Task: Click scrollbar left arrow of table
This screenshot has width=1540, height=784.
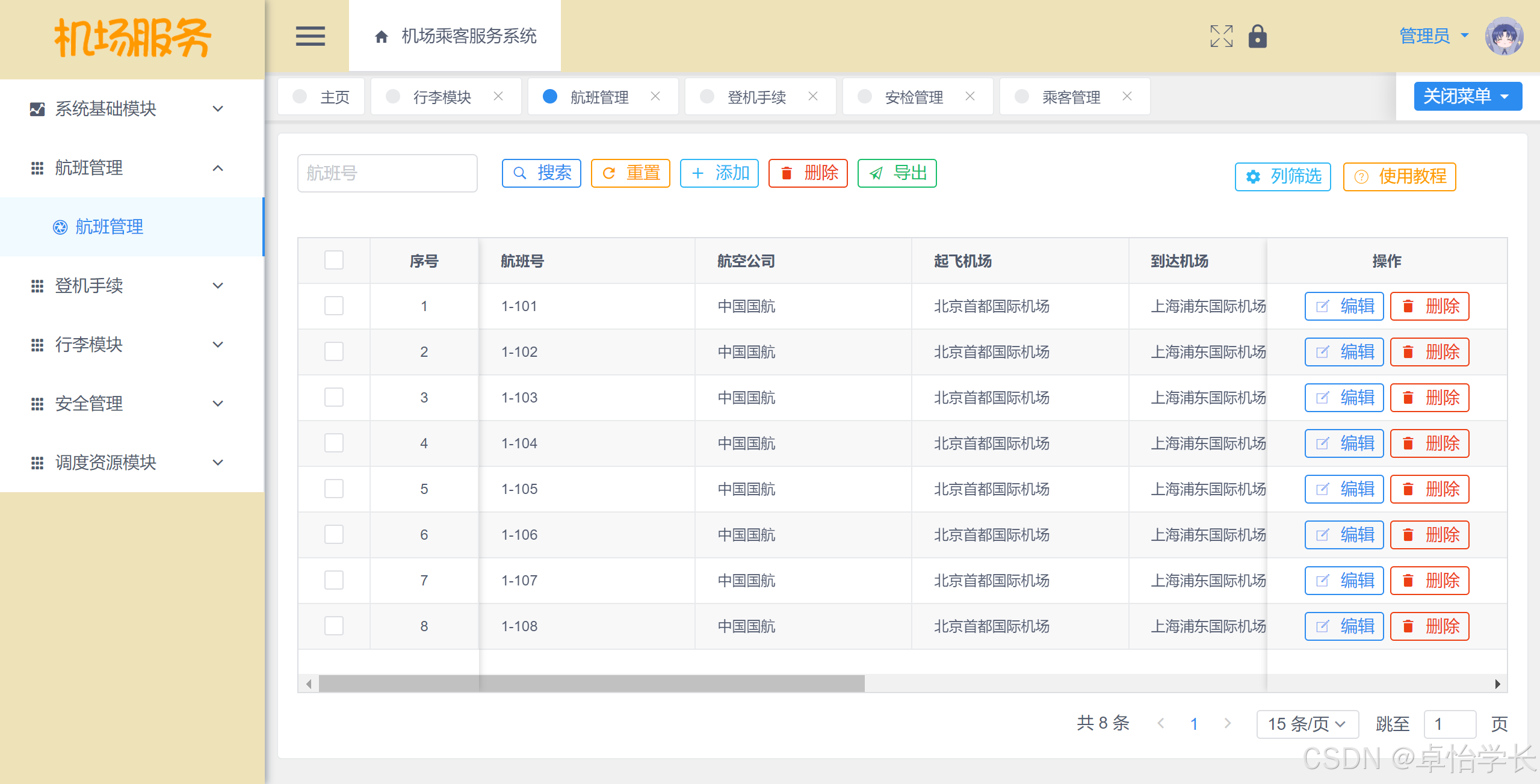Action: (309, 684)
